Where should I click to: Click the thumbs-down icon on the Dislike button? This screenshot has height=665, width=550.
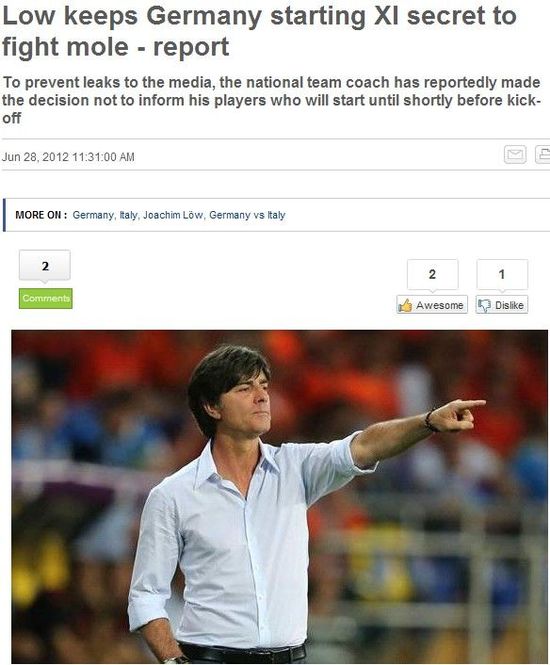[x=484, y=305]
